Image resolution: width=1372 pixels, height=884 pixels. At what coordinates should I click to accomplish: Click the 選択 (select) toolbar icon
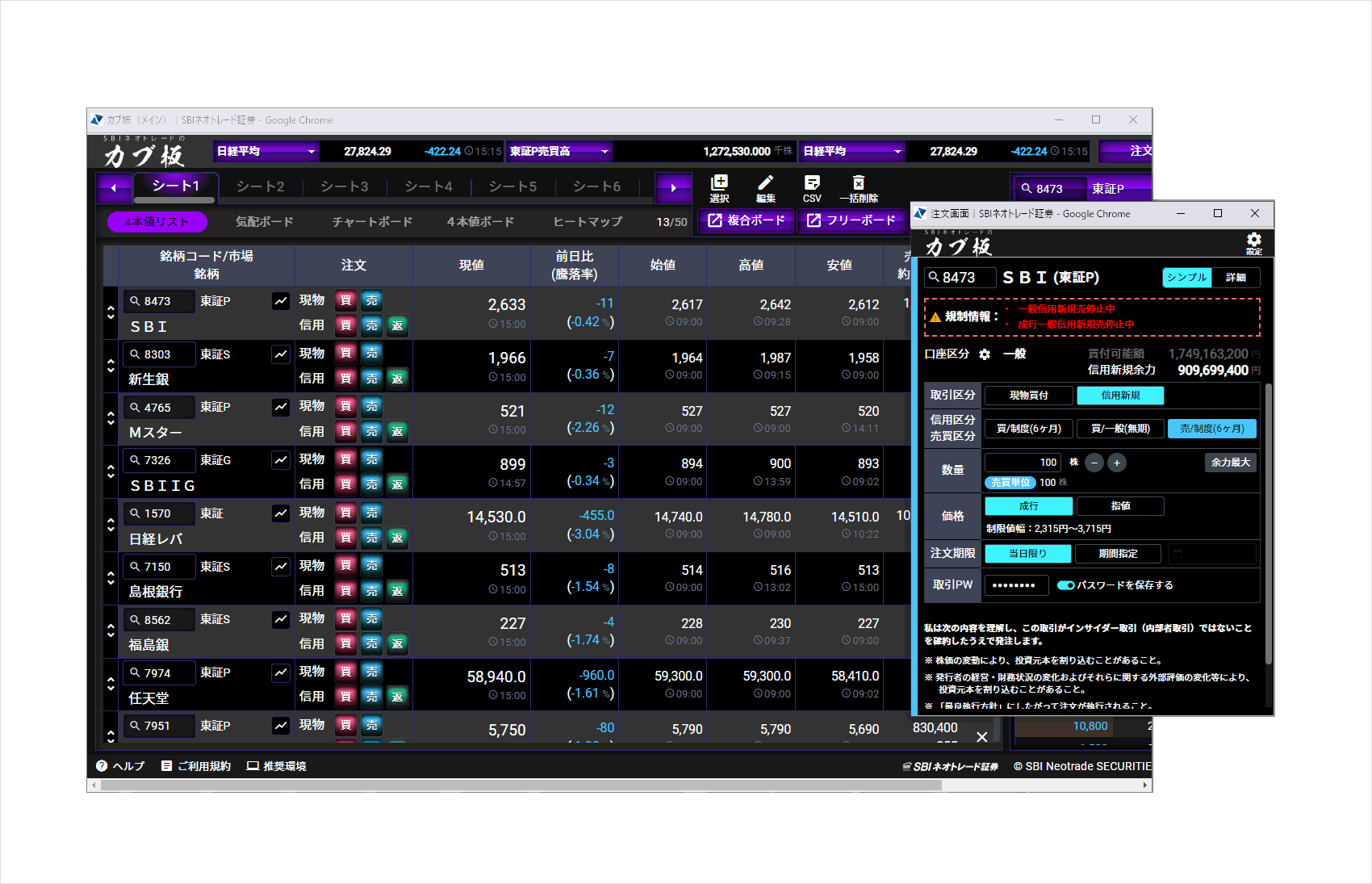tap(719, 189)
